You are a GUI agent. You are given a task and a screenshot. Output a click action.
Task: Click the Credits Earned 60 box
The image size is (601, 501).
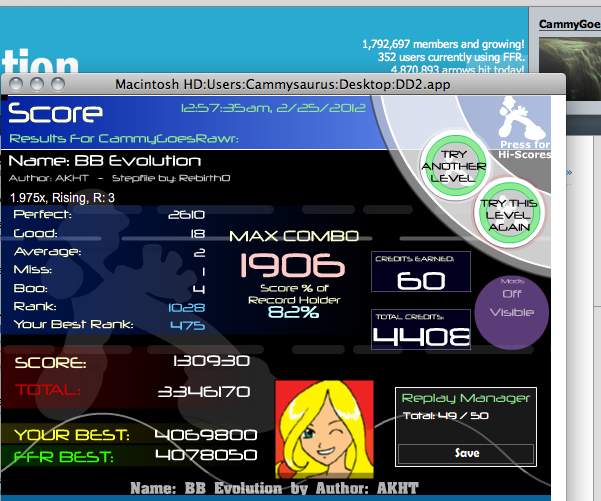coord(421,272)
